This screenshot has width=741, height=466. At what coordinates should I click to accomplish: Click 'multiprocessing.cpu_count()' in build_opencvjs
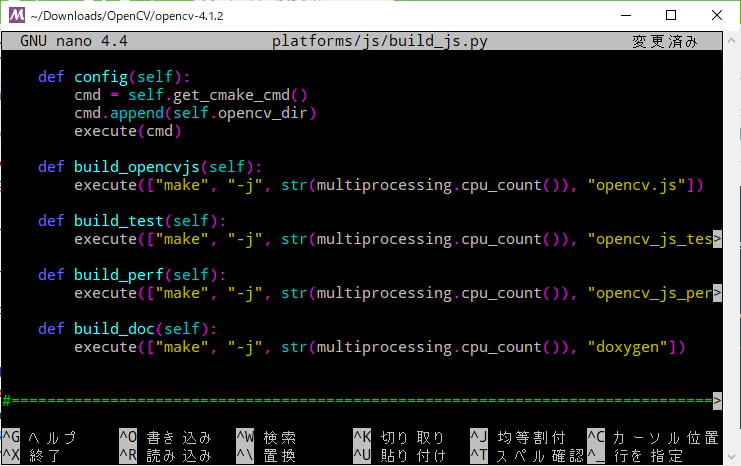click(x=438, y=185)
